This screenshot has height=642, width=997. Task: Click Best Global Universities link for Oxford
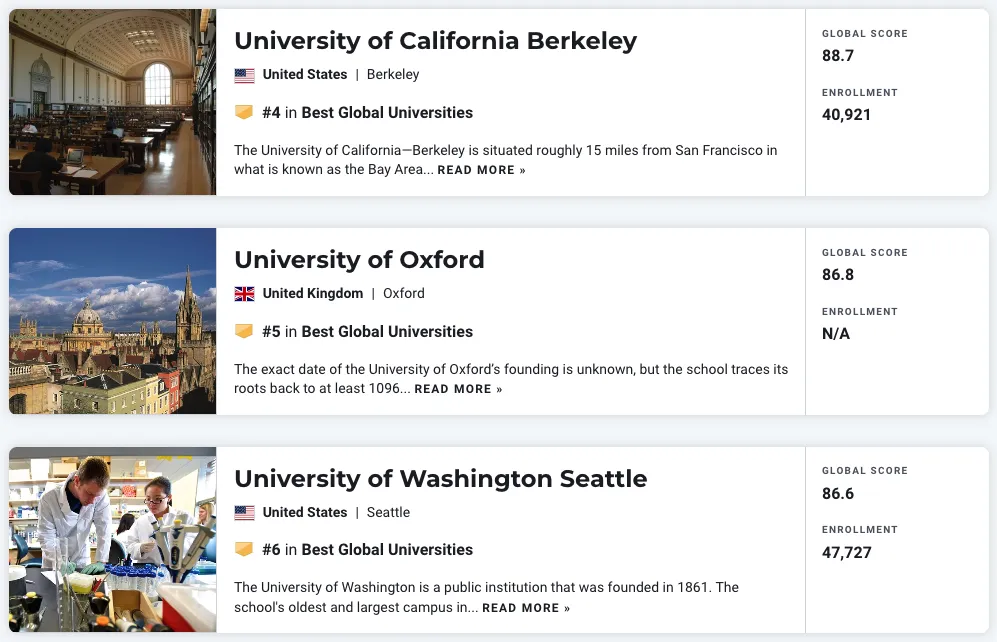(x=387, y=331)
